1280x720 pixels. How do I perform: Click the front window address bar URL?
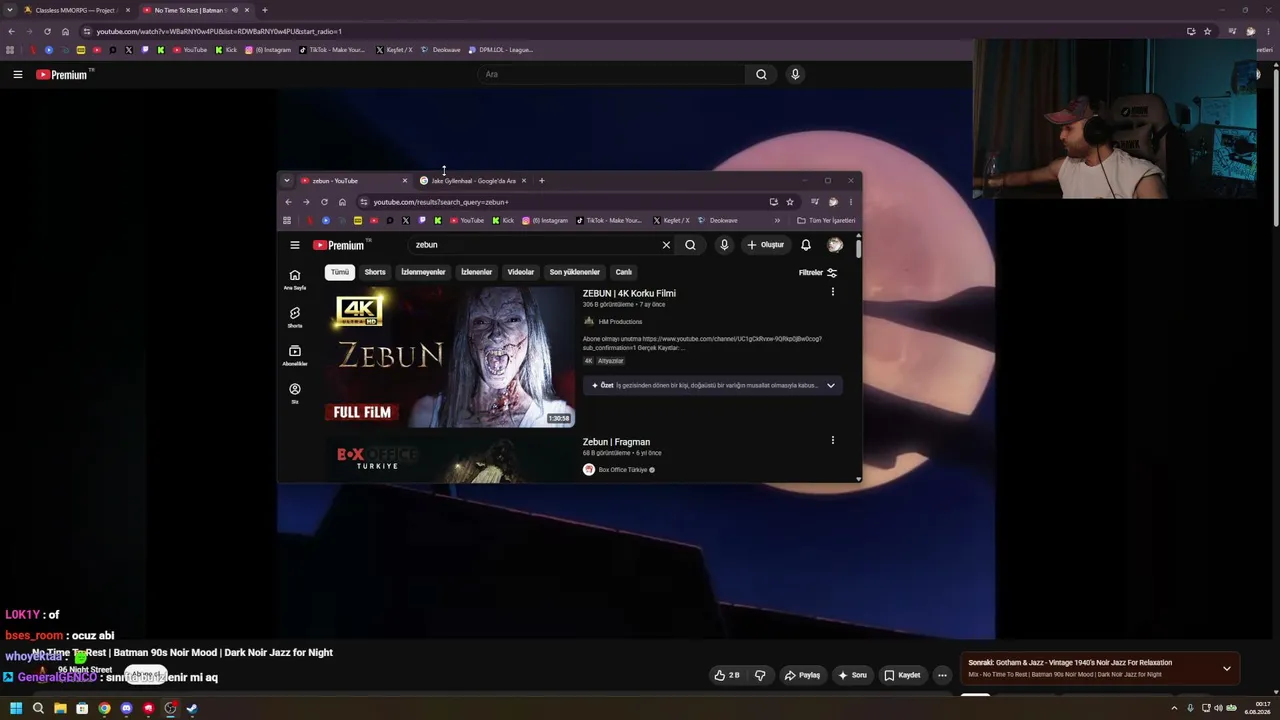[441, 202]
